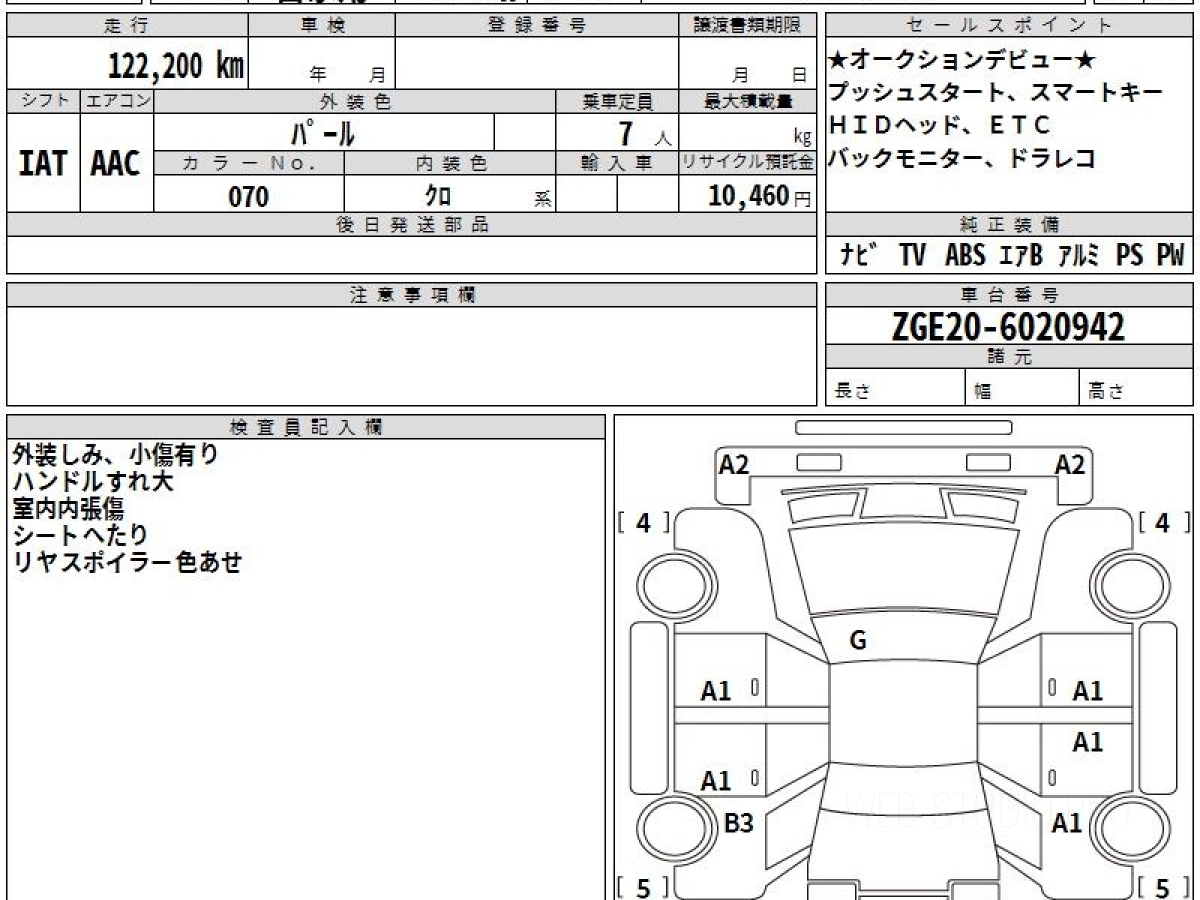This screenshot has height=900, width=1200.
Task: Select the 登録番号 header
Action: pos(537,26)
